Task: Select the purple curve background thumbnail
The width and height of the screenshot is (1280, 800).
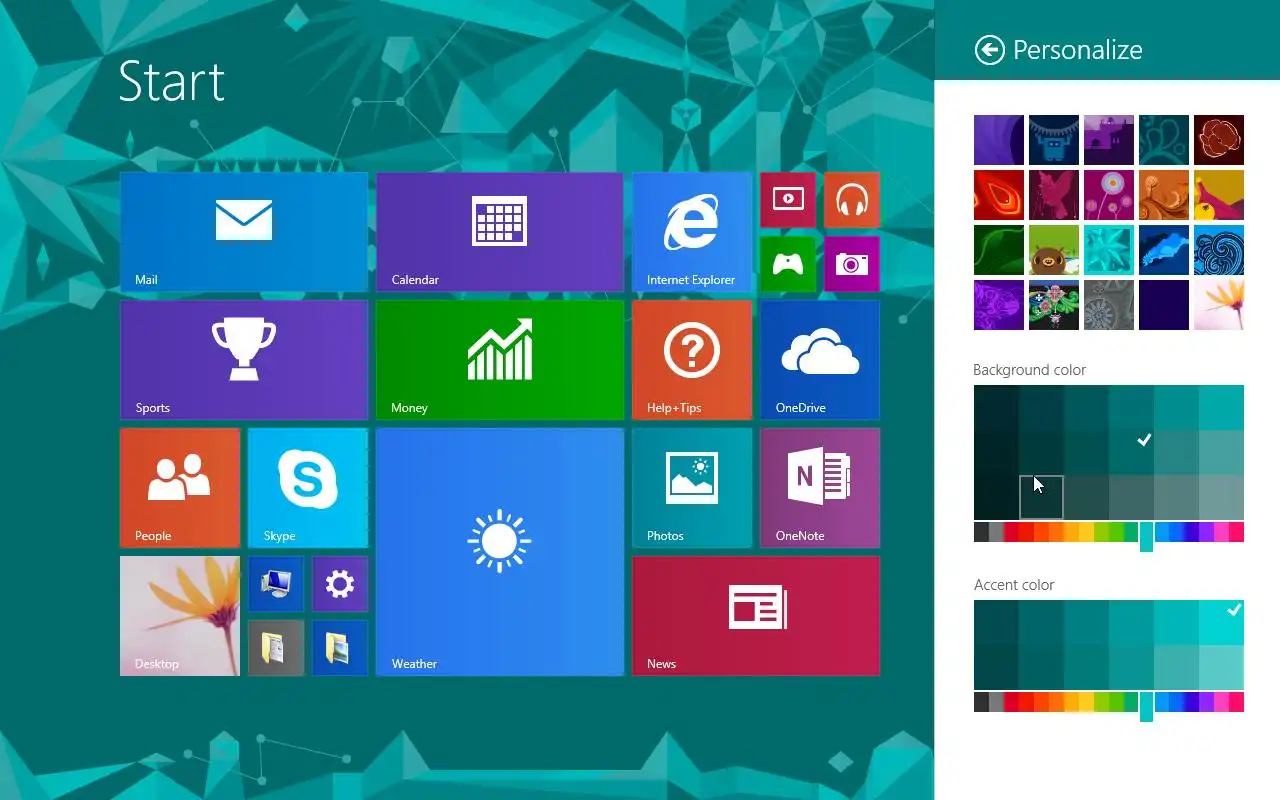Action: coord(999,140)
